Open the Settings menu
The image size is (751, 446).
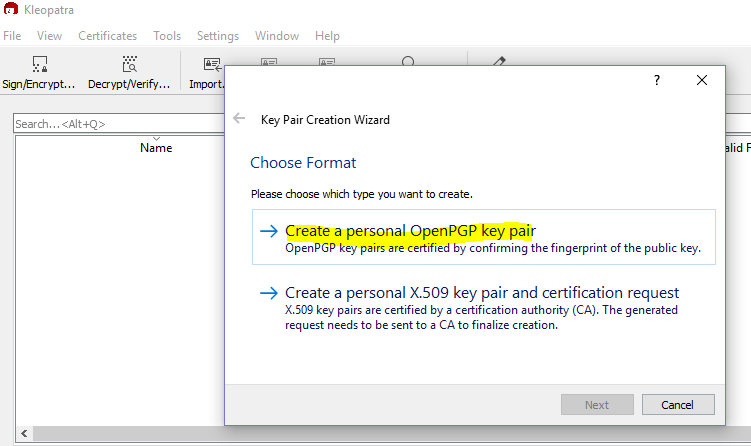218,36
